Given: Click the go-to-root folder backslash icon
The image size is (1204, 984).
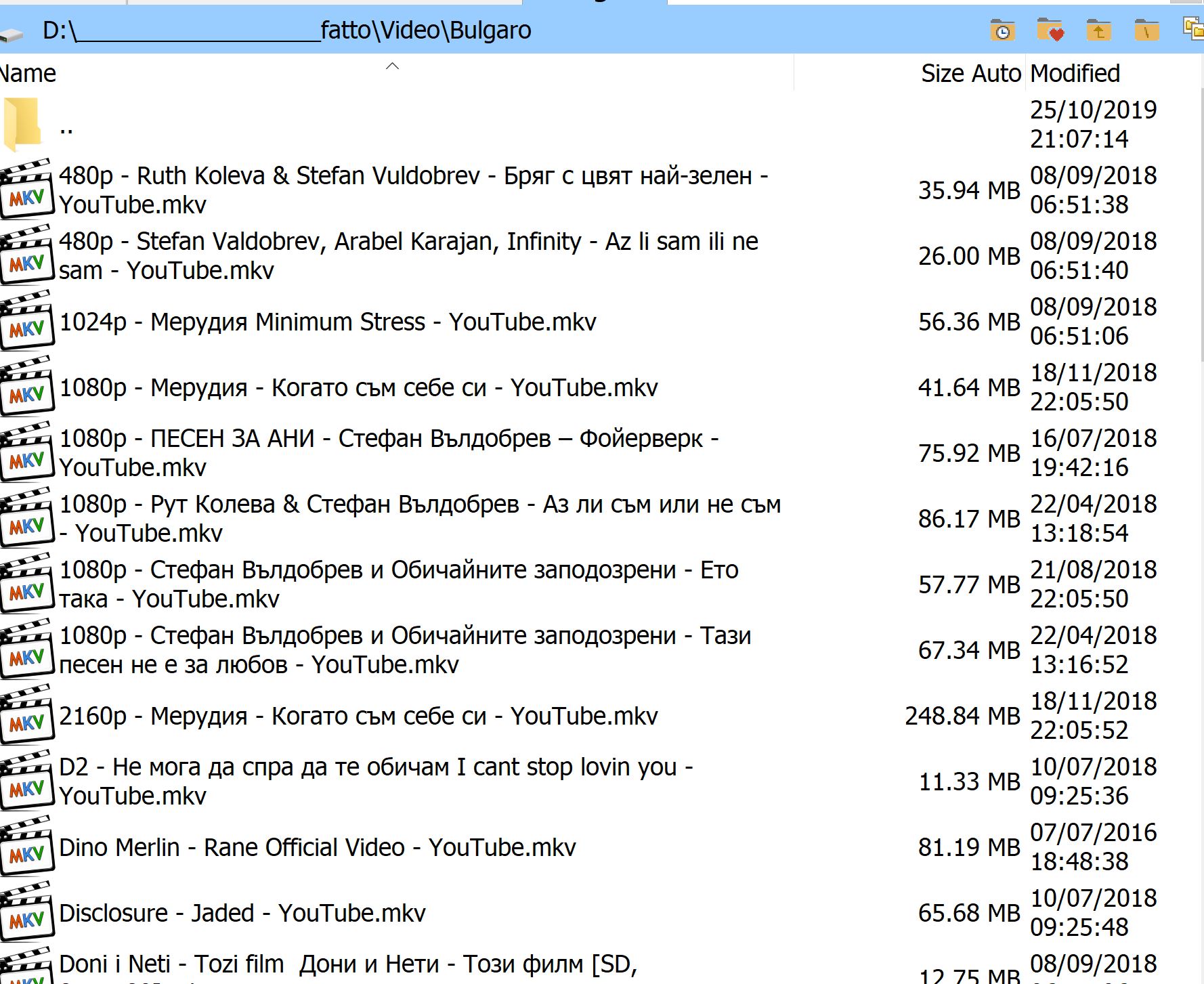Looking at the screenshot, I should click(x=1146, y=31).
